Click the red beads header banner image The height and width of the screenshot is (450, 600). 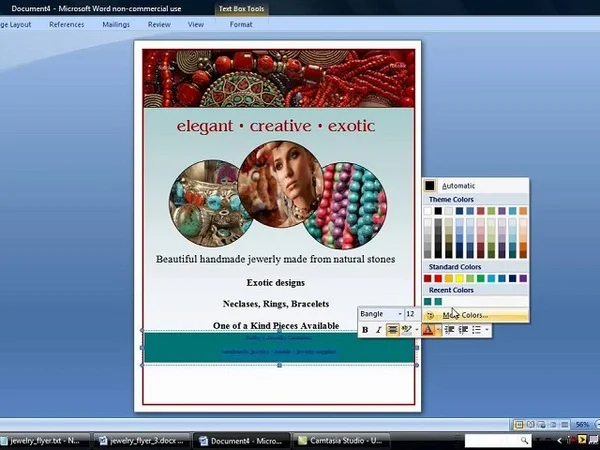pos(279,78)
